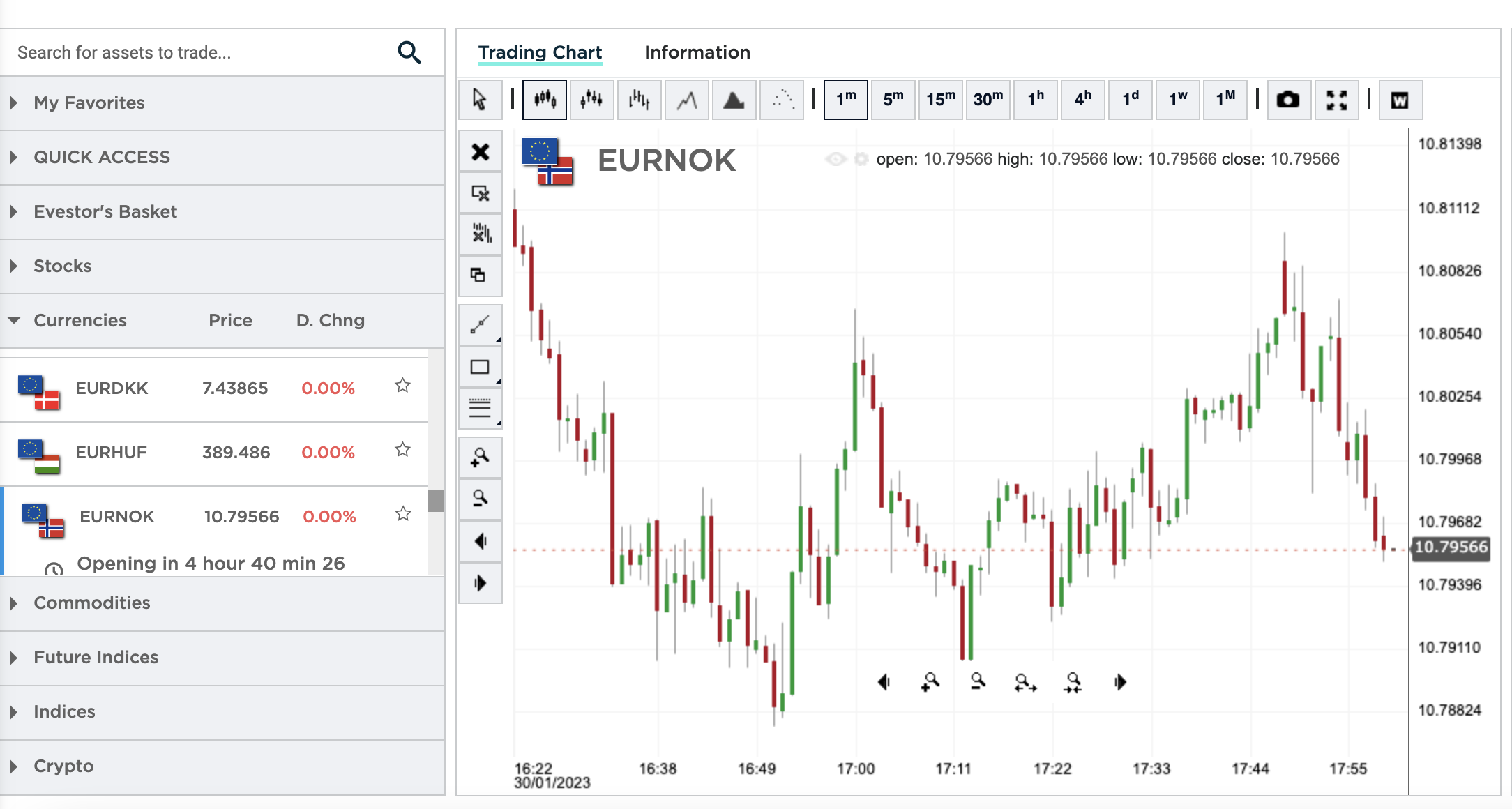Select the 15m timeframe
This screenshot has height=809, width=1512.
pos(940,100)
